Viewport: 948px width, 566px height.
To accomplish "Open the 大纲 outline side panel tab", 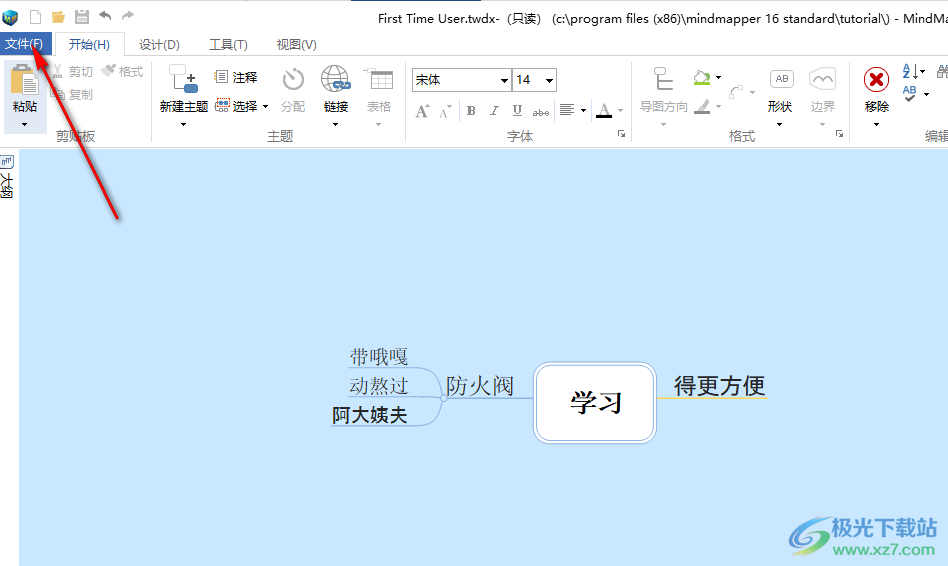I will [7, 177].
